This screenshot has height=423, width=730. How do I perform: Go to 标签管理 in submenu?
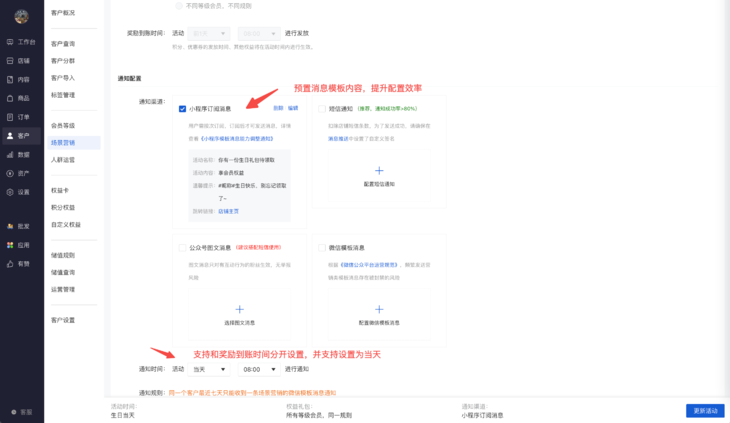(63, 95)
